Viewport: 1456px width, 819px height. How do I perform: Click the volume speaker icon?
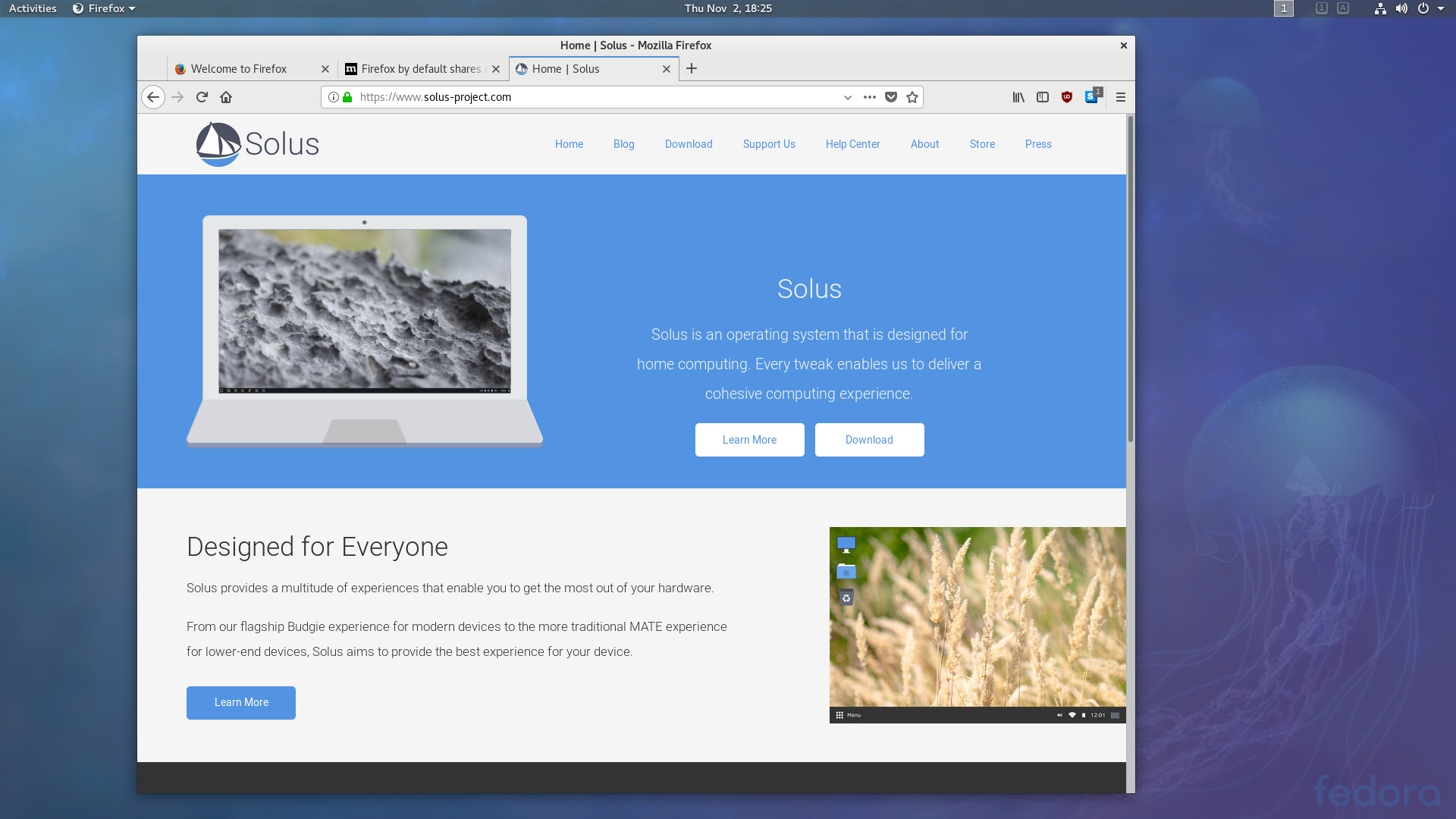click(1401, 8)
